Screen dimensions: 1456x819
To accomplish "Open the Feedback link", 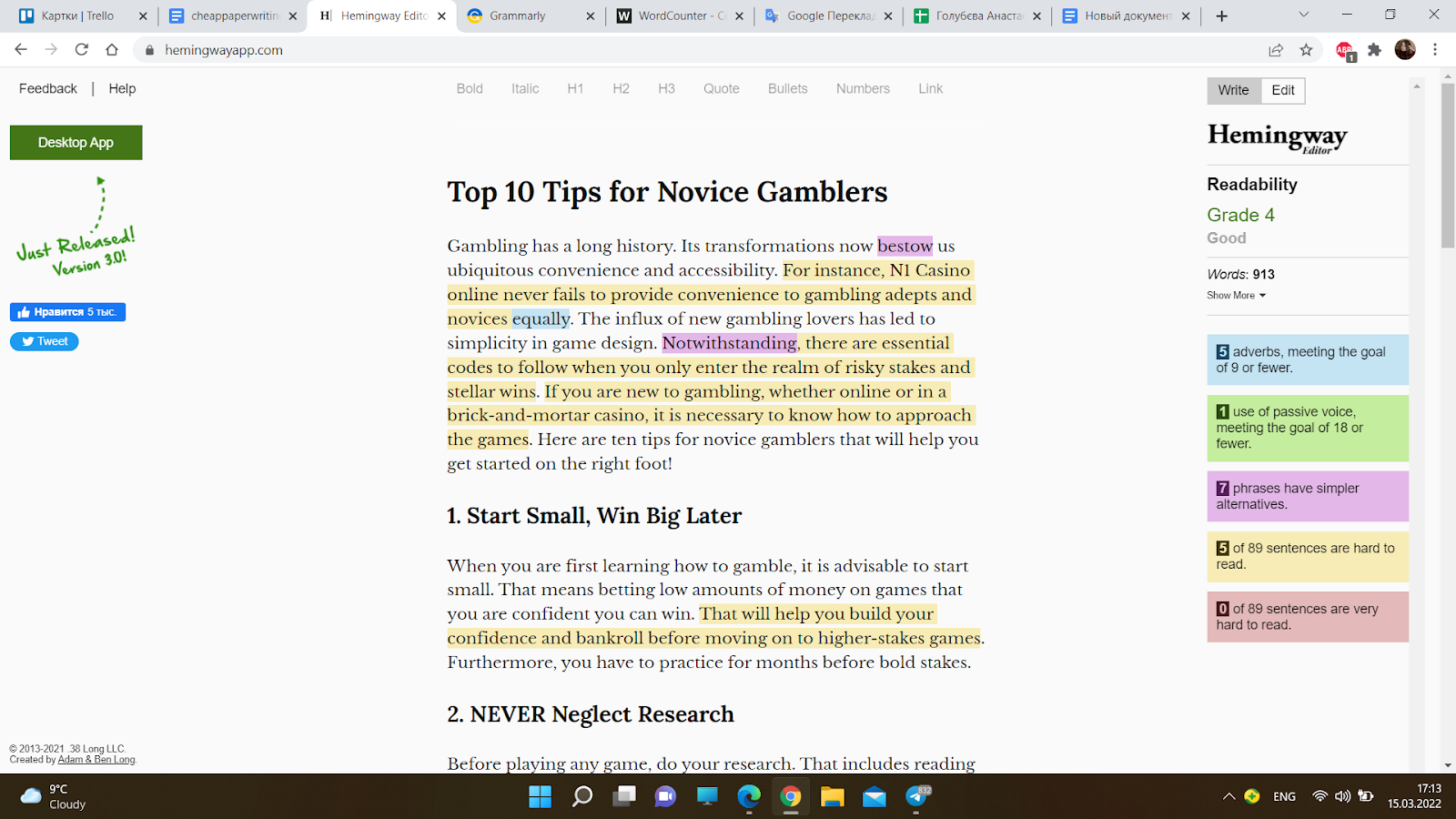I will coord(48,88).
